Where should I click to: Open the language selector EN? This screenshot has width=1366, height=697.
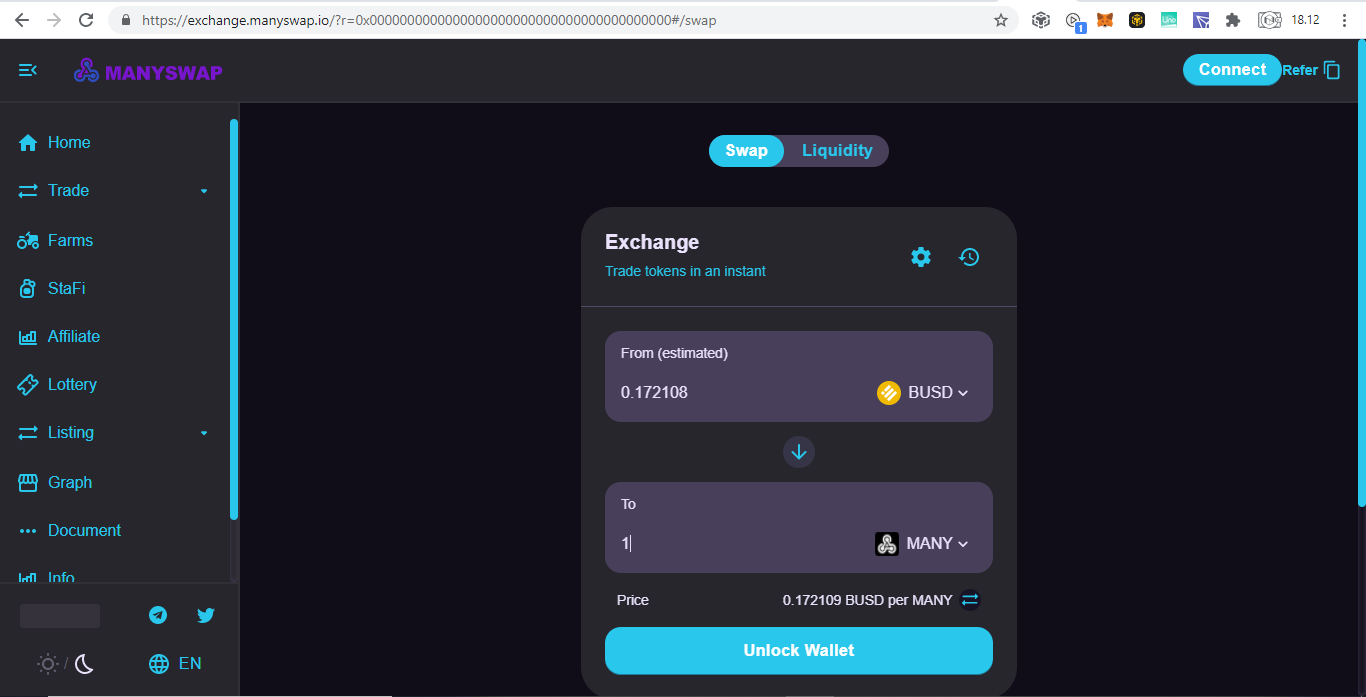[x=175, y=663]
